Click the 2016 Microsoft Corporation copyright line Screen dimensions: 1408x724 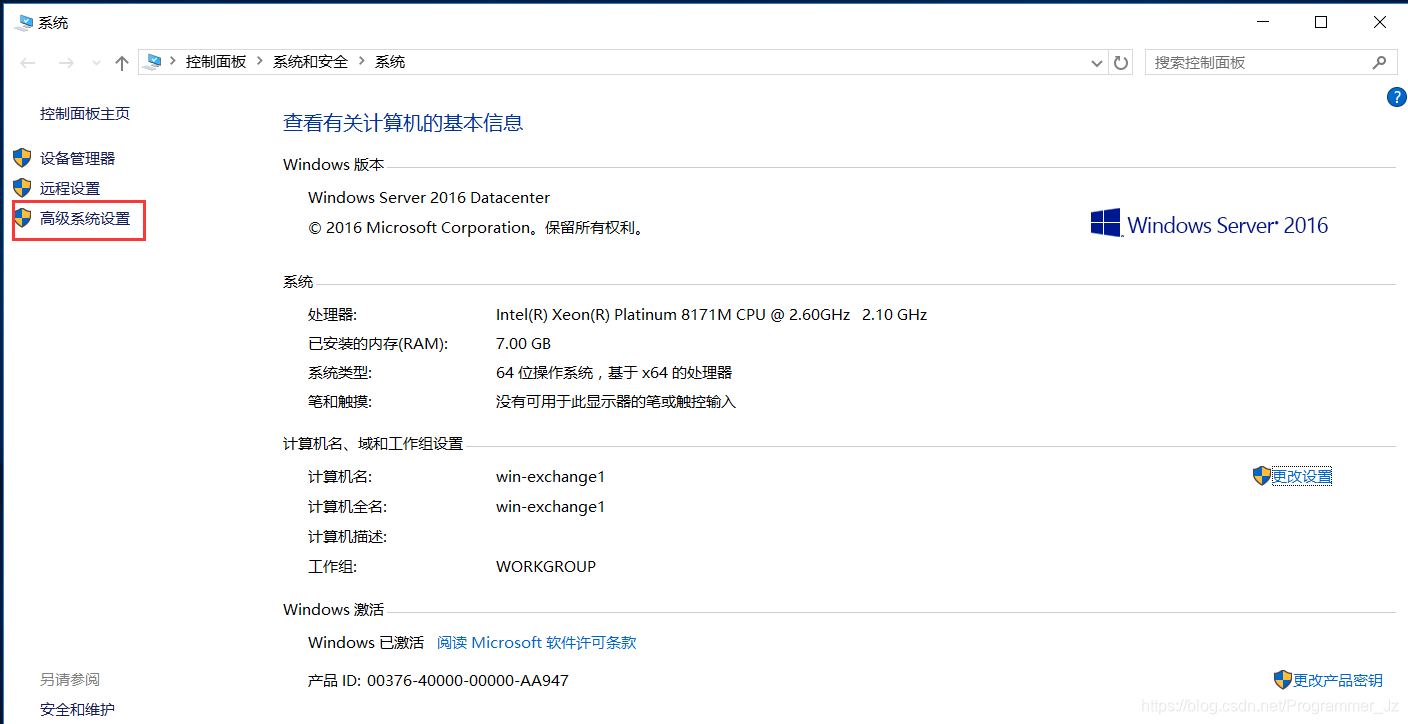coord(477,228)
